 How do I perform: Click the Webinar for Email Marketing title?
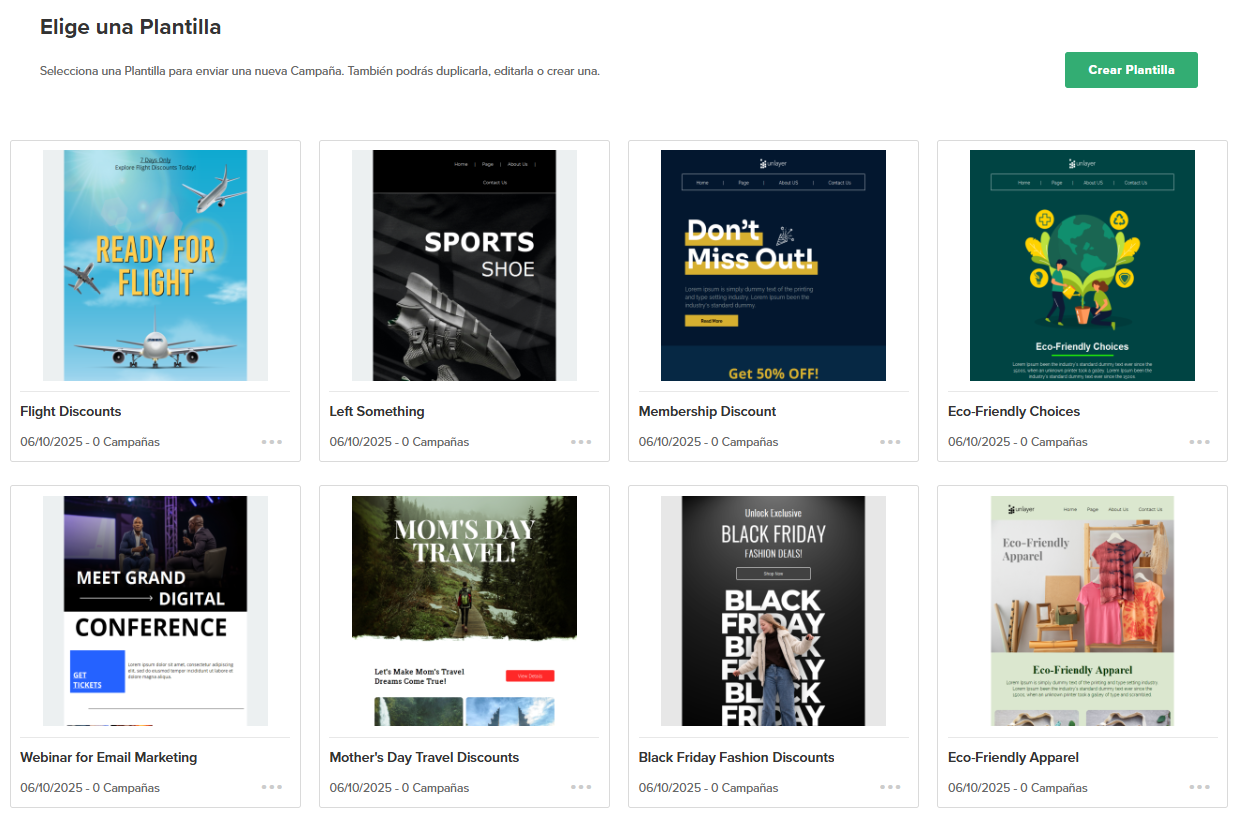point(108,757)
